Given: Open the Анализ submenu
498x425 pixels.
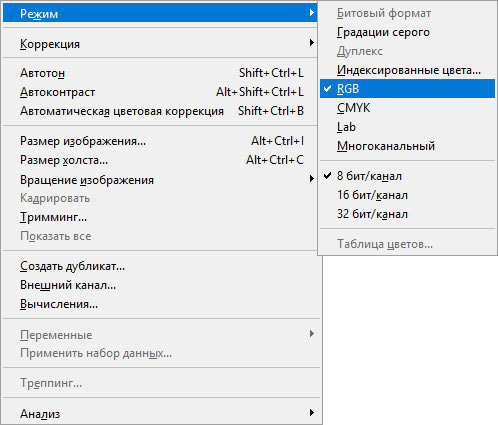Looking at the screenshot, I should [x=160, y=414].
